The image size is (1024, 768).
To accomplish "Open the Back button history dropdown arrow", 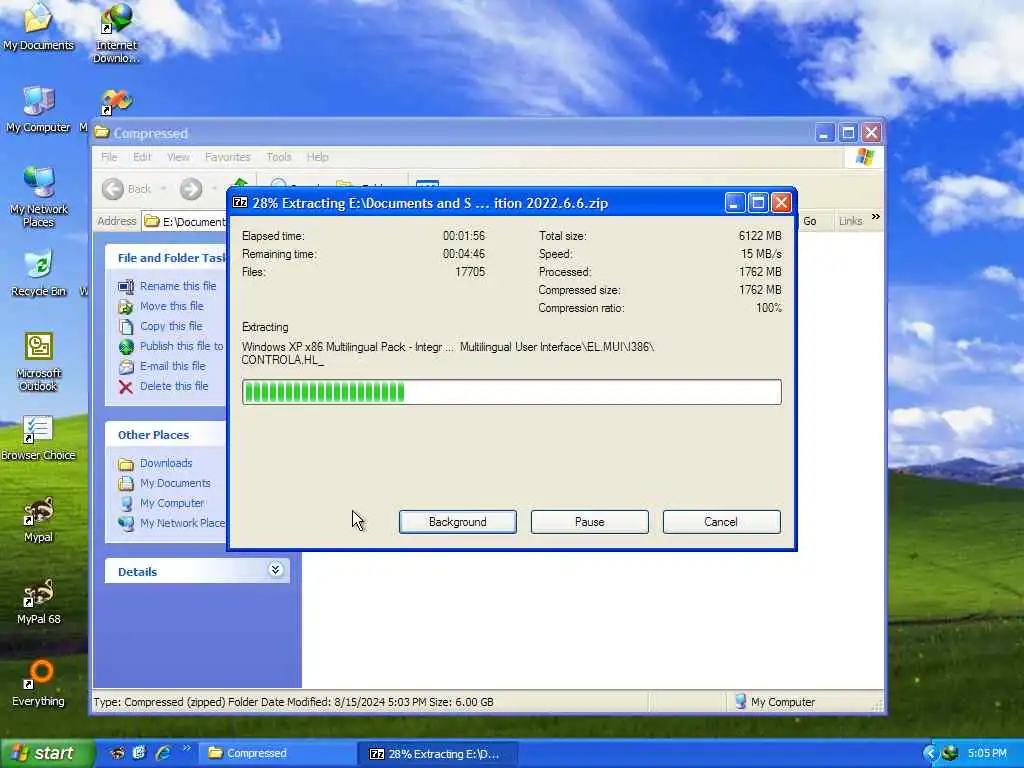I will (163, 189).
